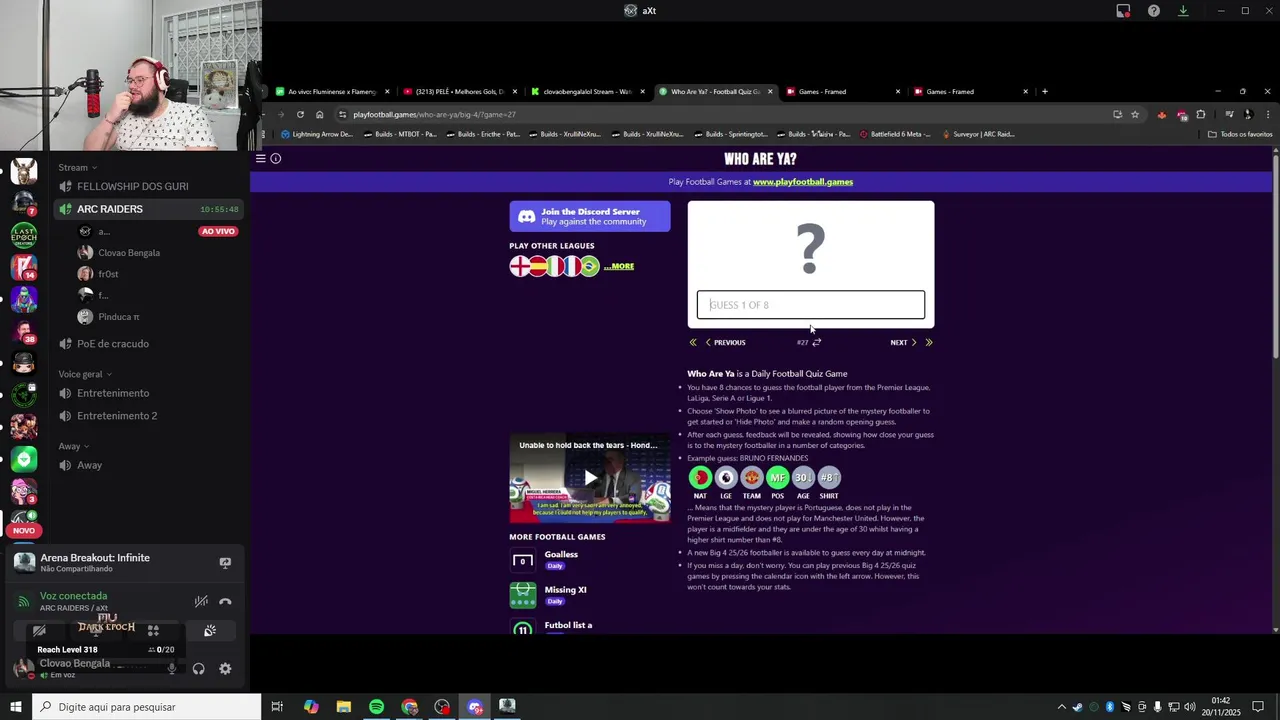
Task: Open the Last Epoch server icon
Action: click(x=24, y=236)
